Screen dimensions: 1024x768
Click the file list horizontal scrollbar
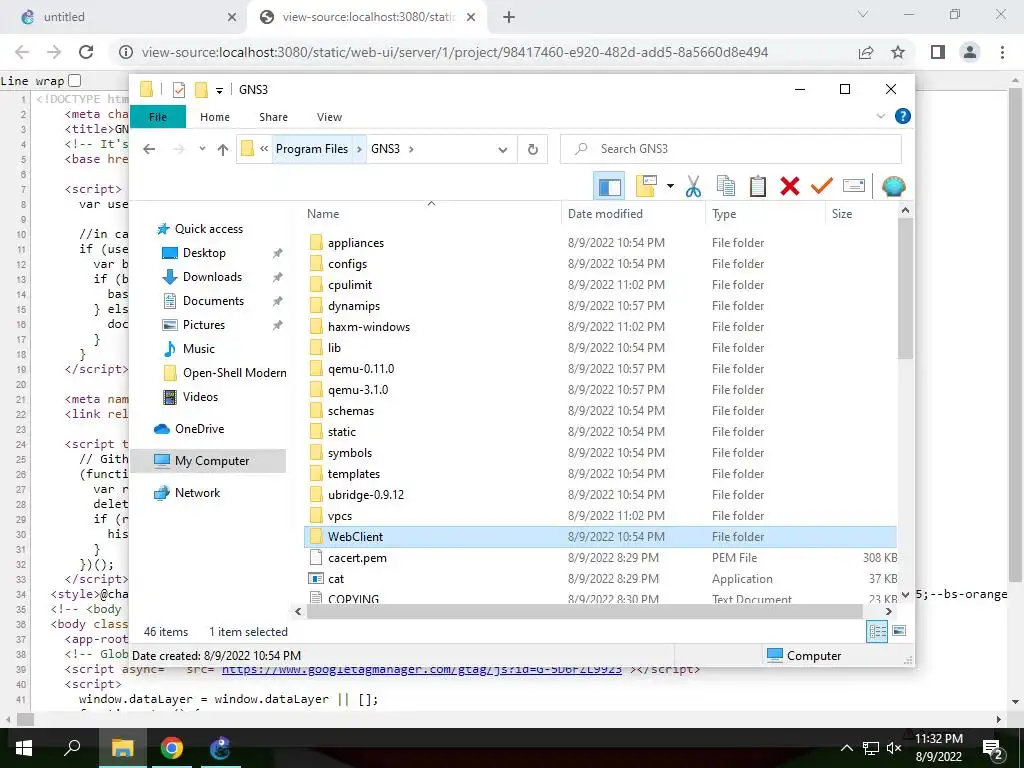point(584,611)
